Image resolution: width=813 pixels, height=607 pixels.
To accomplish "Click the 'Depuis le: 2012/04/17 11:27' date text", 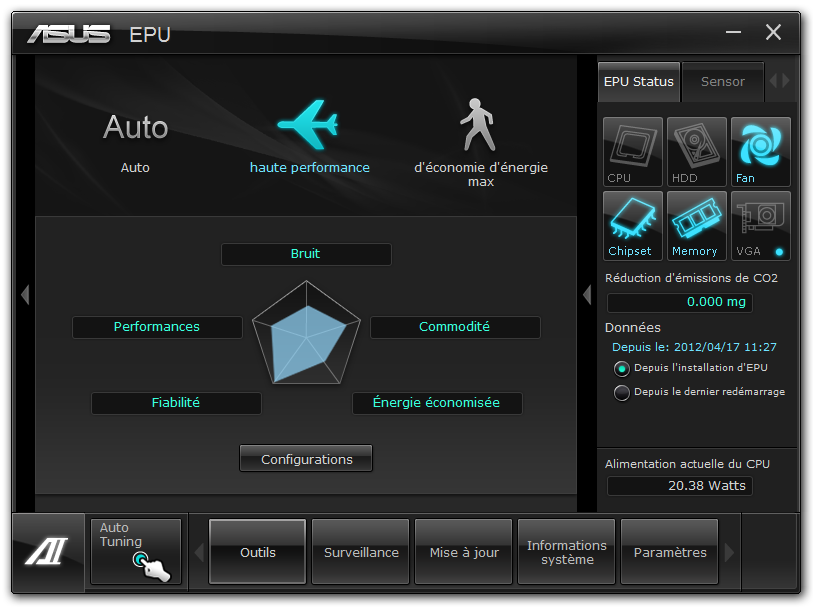I will coord(694,347).
